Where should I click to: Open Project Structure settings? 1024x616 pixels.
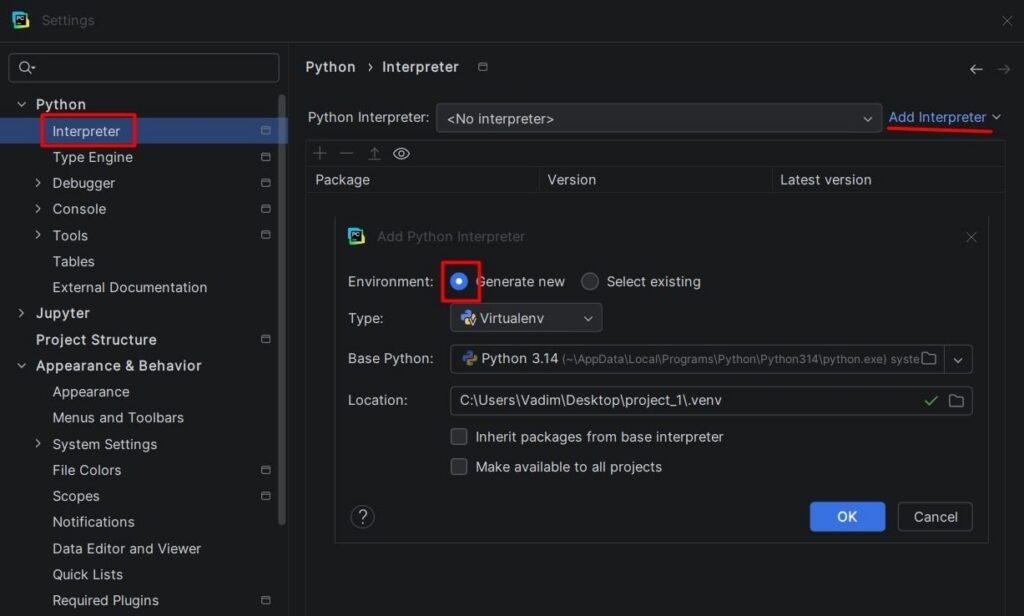tap(96, 340)
